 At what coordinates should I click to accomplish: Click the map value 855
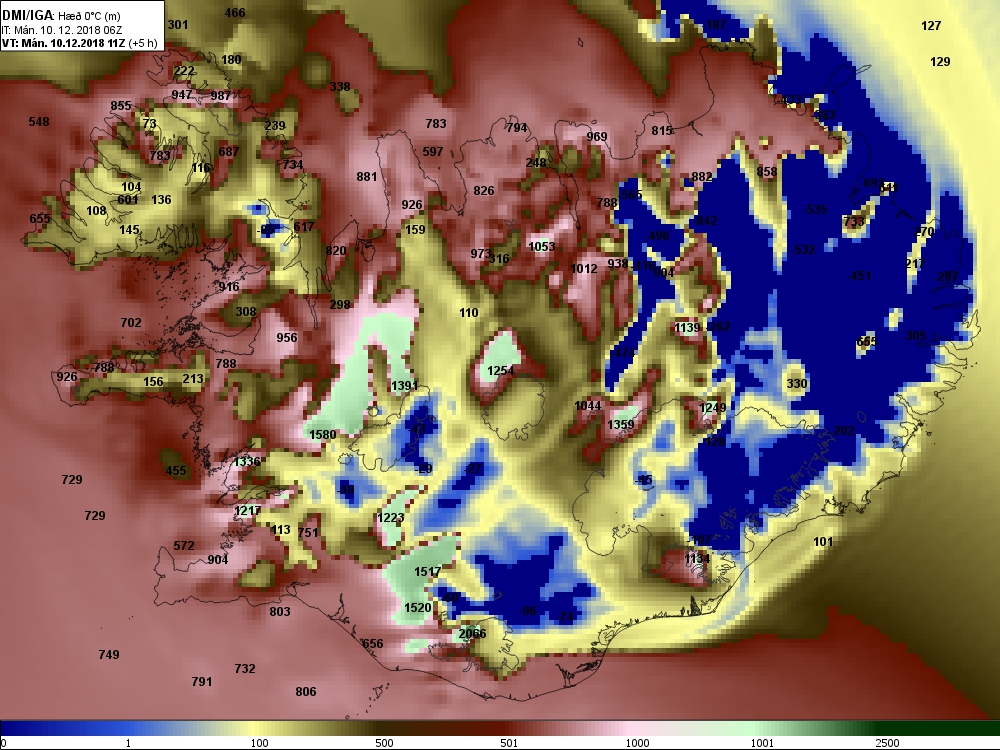(121, 105)
